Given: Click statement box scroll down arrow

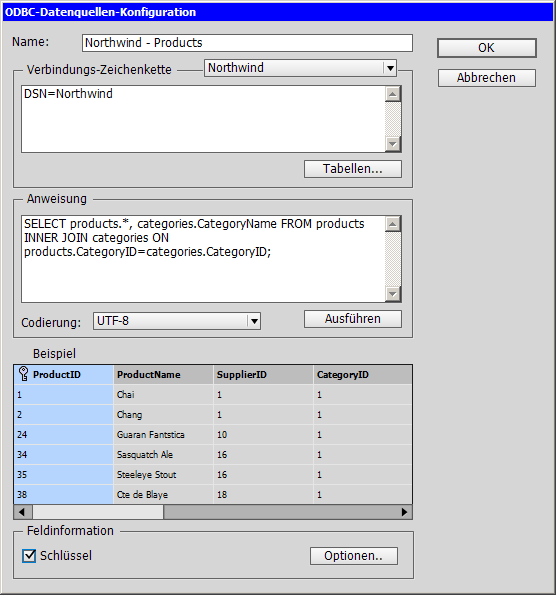Looking at the screenshot, I should tap(393, 294).
